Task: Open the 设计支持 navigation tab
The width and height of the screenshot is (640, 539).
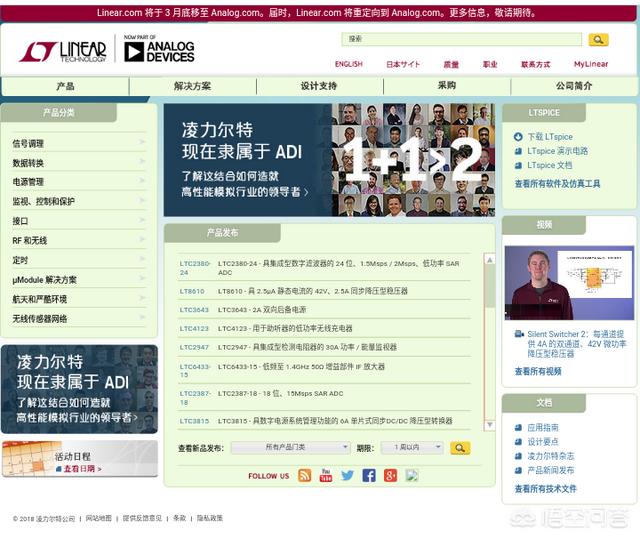Action: pyautogui.click(x=319, y=86)
